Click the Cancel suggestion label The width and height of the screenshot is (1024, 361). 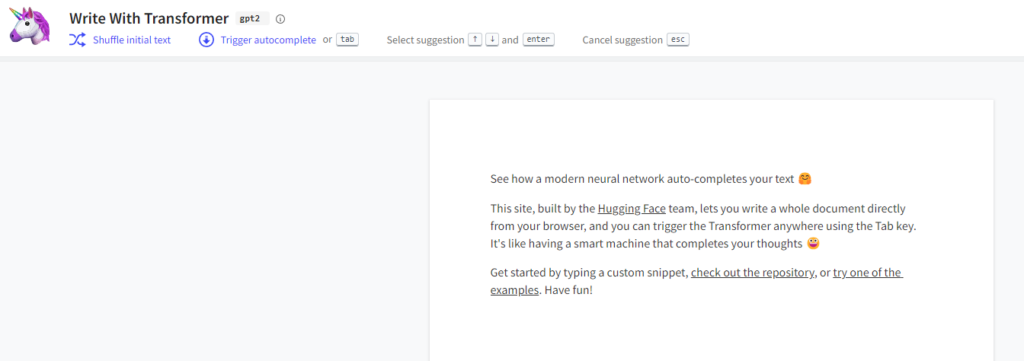click(622, 40)
